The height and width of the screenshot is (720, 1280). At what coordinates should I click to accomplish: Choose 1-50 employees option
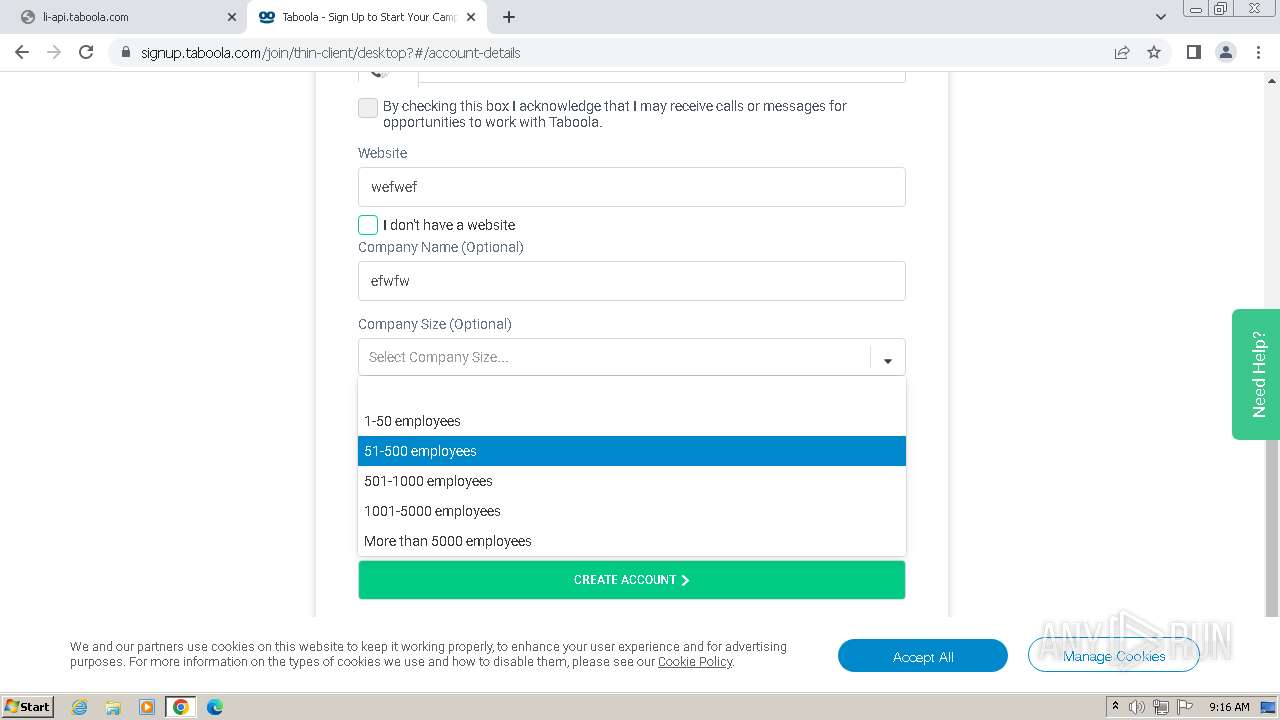(x=632, y=421)
